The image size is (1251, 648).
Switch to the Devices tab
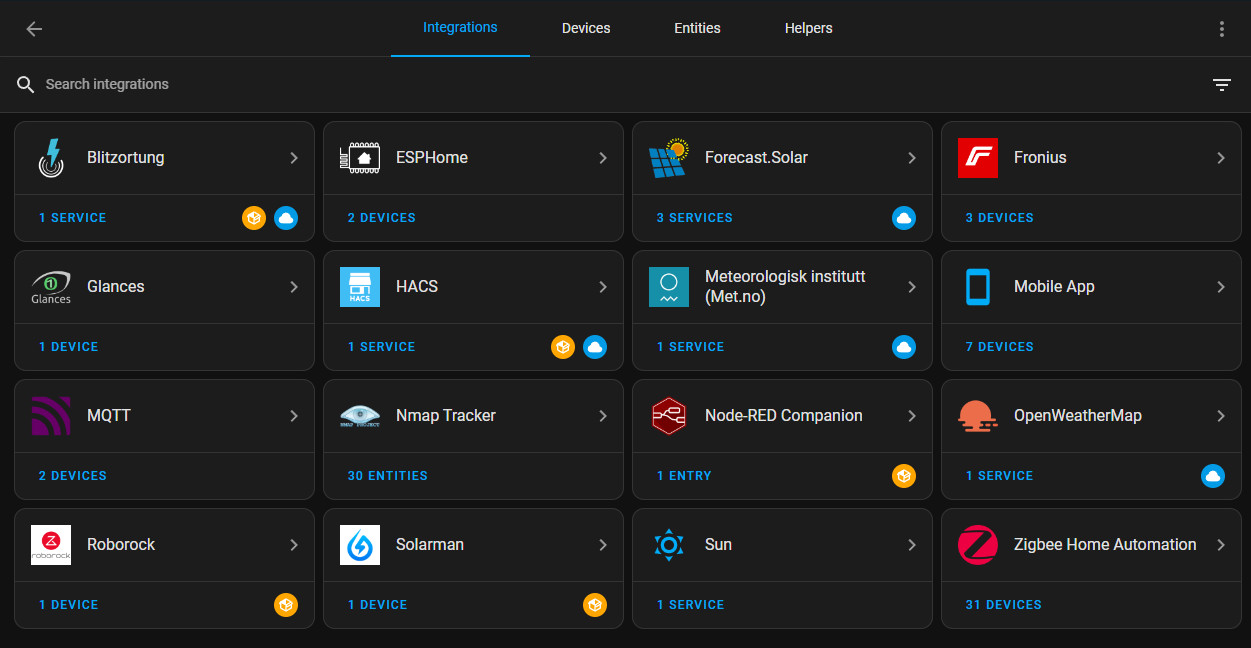point(586,28)
